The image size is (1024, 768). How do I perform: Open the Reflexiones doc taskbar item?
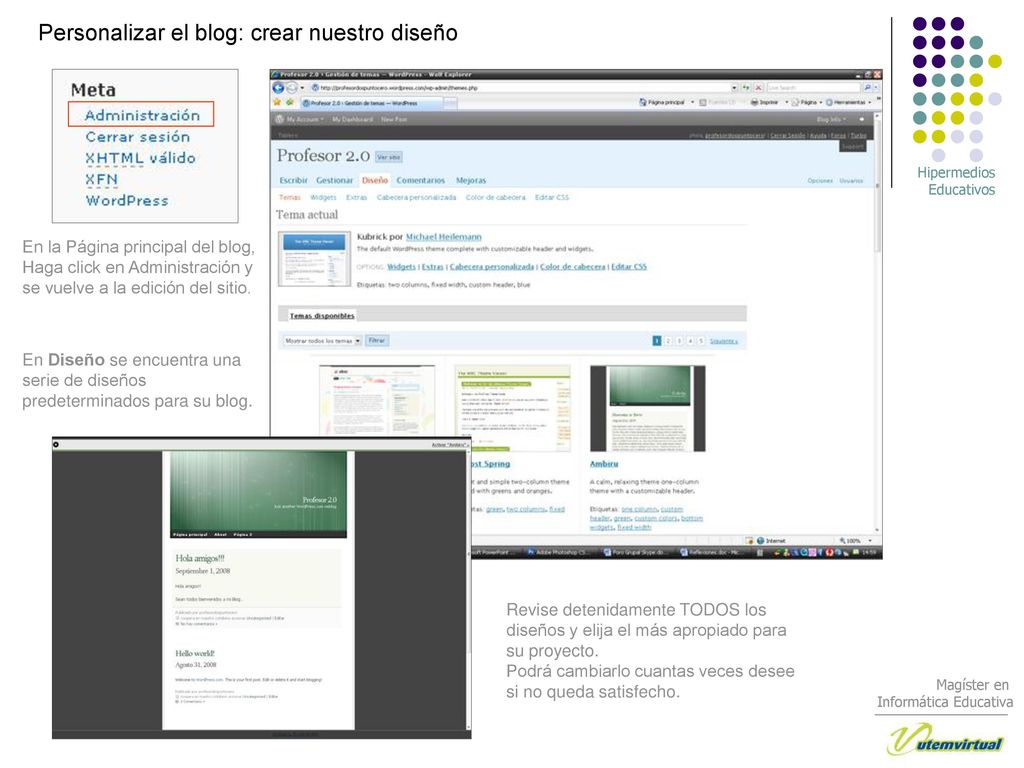pyautogui.click(x=711, y=552)
